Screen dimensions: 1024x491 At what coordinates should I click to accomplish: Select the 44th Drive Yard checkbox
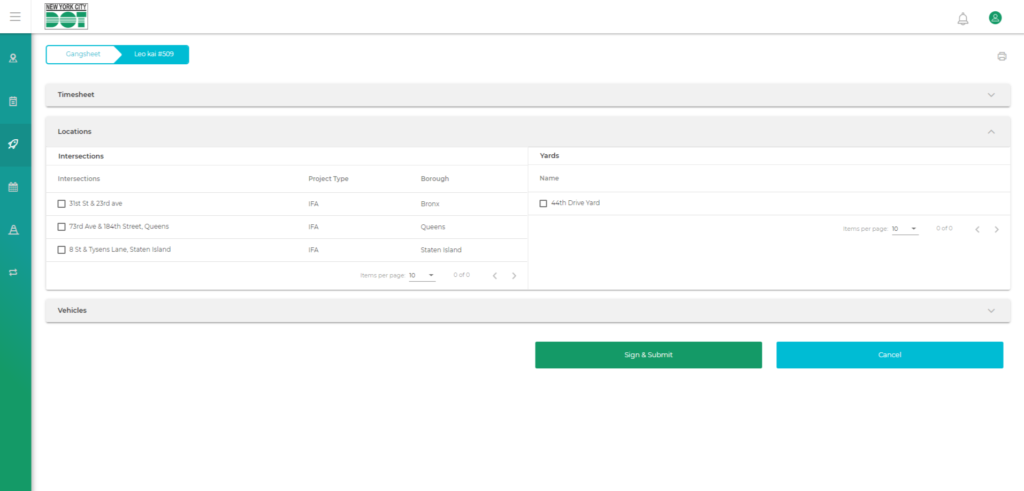pyautogui.click(x=543, y=203)
